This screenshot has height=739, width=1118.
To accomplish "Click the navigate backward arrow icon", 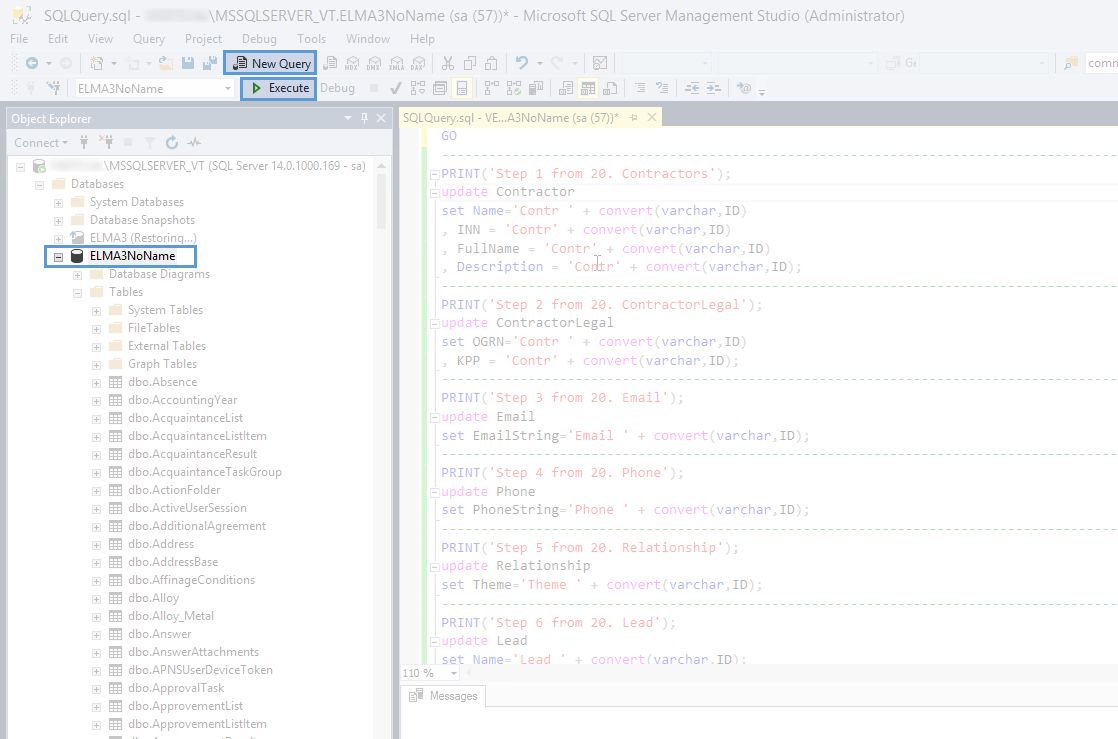I will [x=31, y=63].
